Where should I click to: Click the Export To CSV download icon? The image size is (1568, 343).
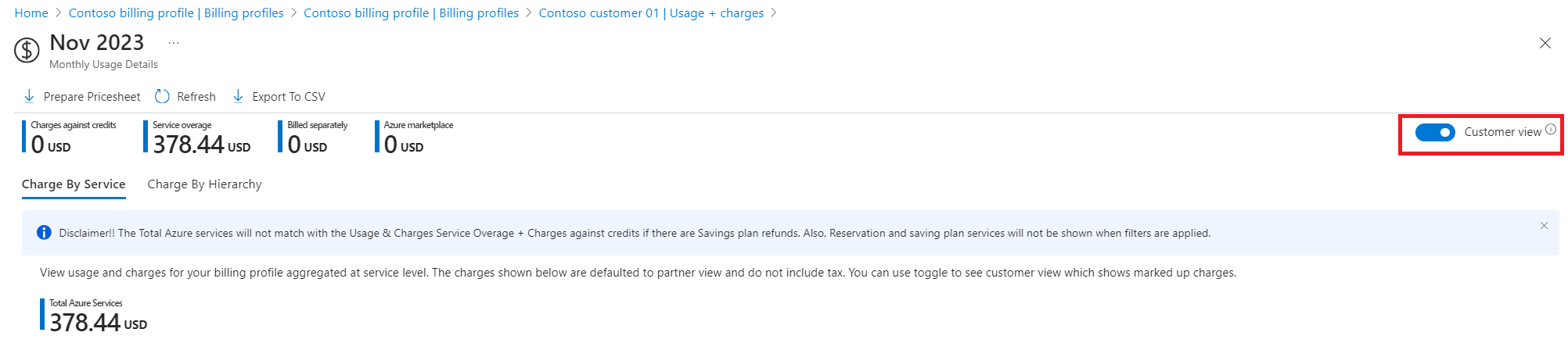tap(238, 96)
